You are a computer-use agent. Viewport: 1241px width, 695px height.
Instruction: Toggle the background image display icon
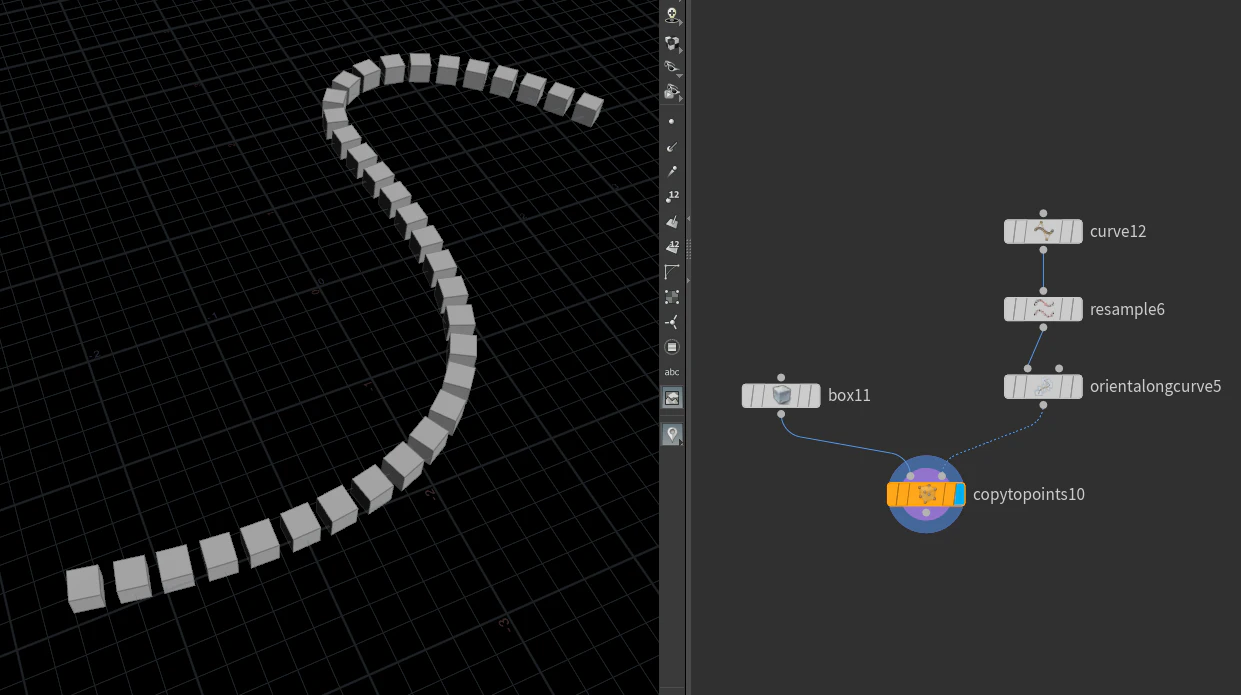tap(672, 397)
